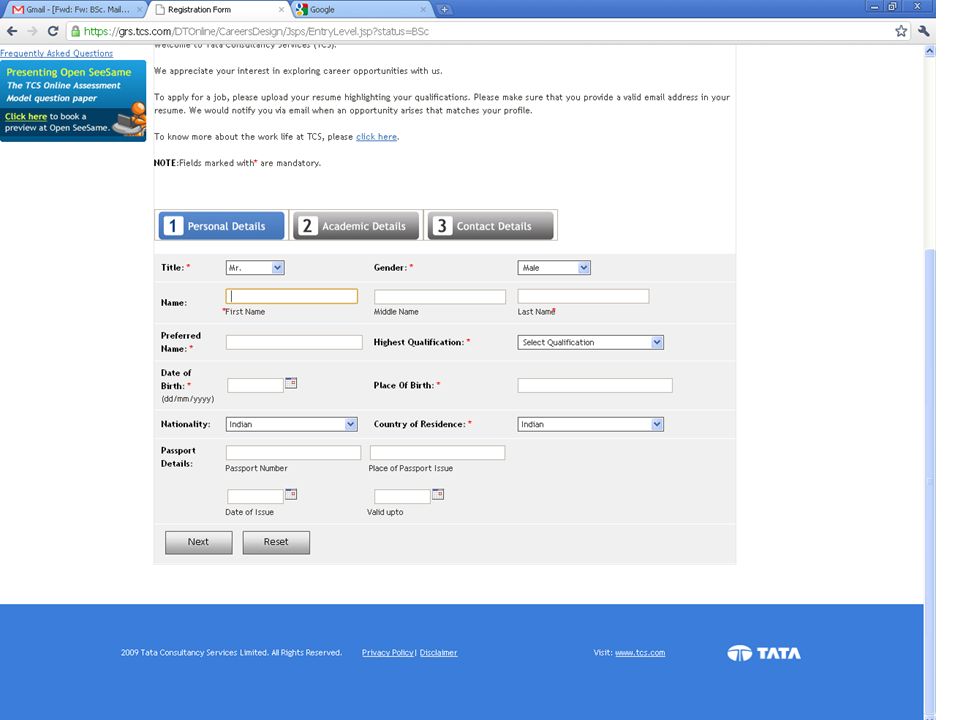
Task: Go back with the browser back arrow
Action: 12,31
